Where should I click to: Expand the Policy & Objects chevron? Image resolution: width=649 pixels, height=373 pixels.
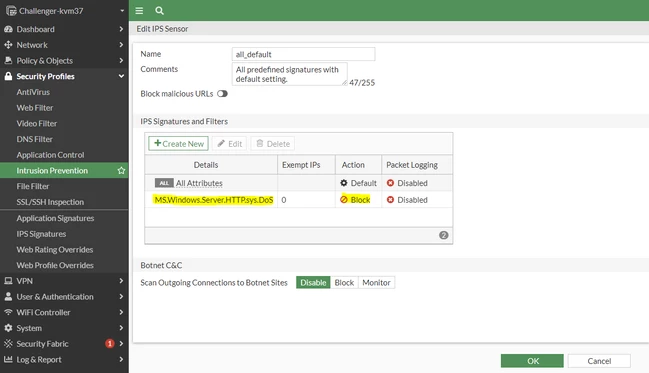click(121, 60)
